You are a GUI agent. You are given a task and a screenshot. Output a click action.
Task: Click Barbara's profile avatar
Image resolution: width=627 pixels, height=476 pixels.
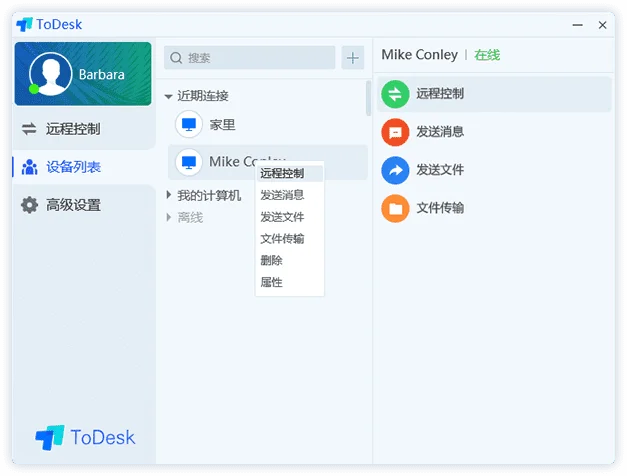pyautogui.click(x=50, y=74)
